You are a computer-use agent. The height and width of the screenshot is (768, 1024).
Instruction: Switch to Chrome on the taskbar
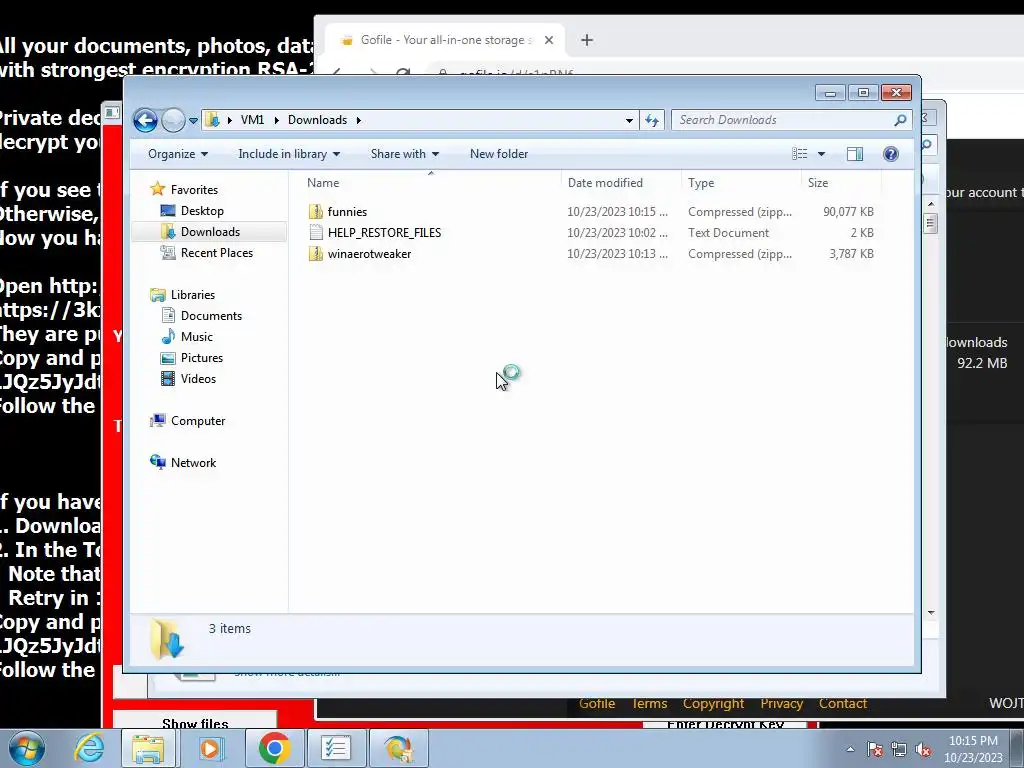tap(274, 748)
